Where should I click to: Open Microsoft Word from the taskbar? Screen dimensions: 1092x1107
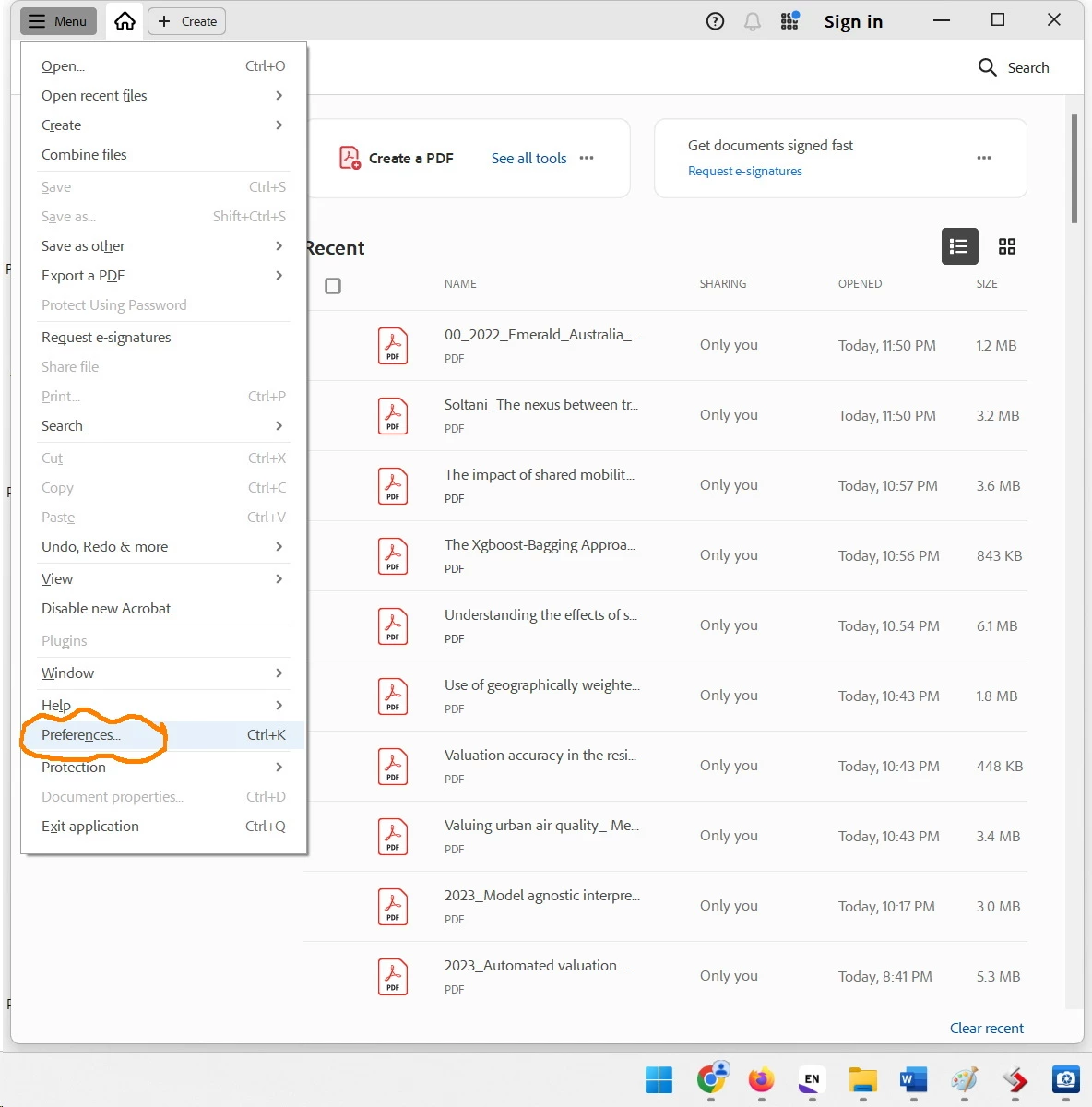pyautogui.click(x=913, y=1079)
